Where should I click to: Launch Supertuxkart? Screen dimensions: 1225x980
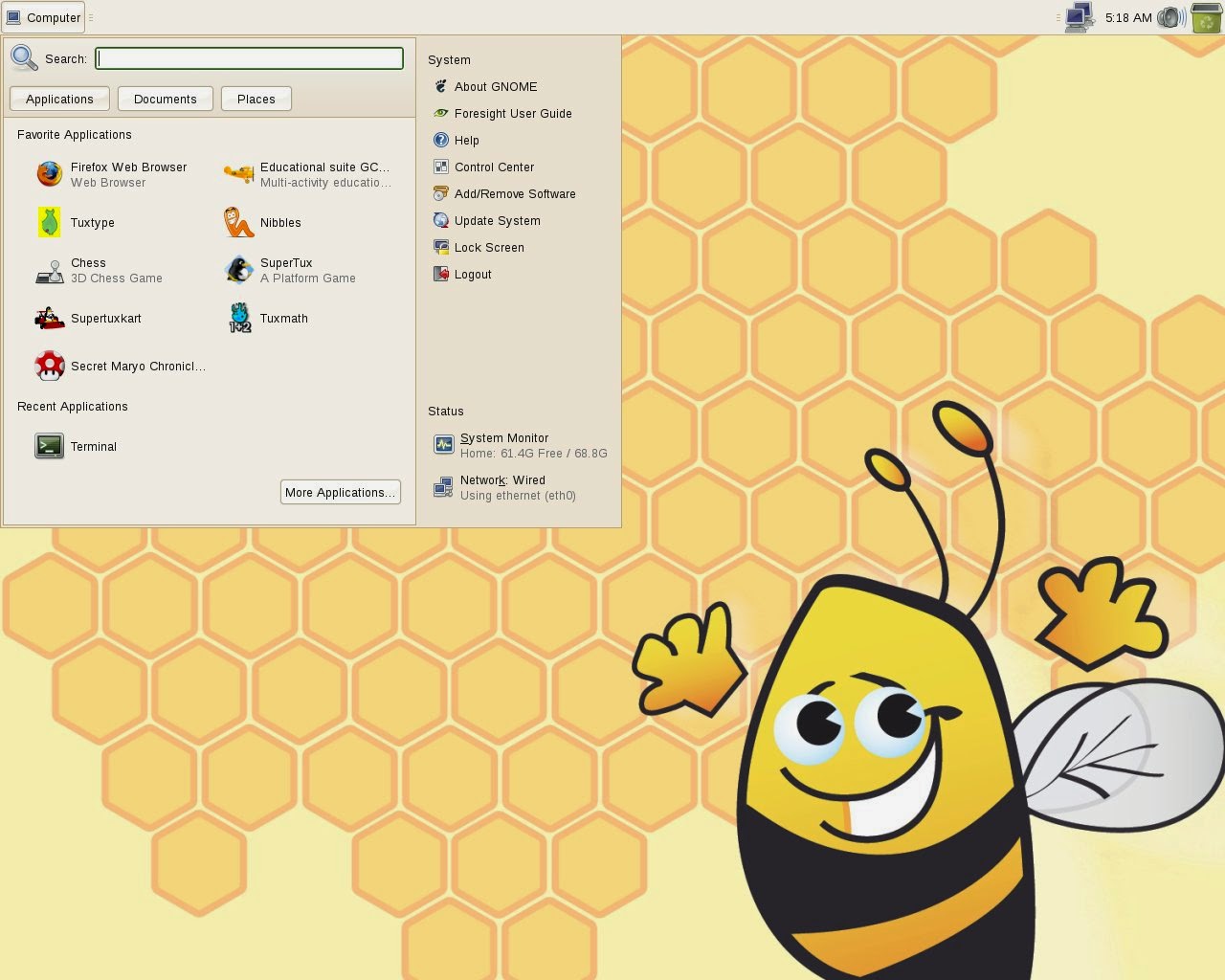(x=105, y=319)
